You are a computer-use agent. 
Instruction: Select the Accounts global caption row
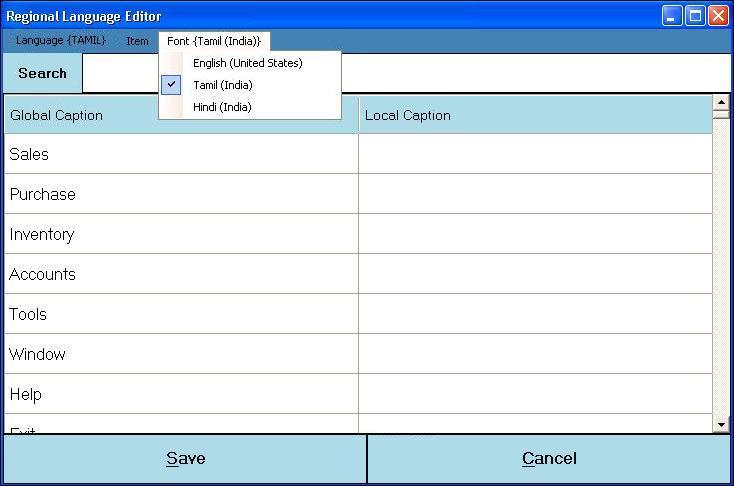point(181,274)
